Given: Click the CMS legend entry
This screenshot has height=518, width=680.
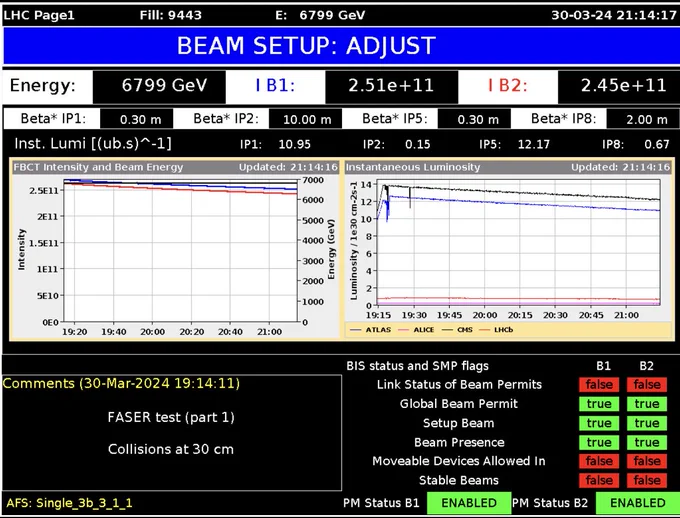Looking at the screenshot, I should (x=457, y=330).
